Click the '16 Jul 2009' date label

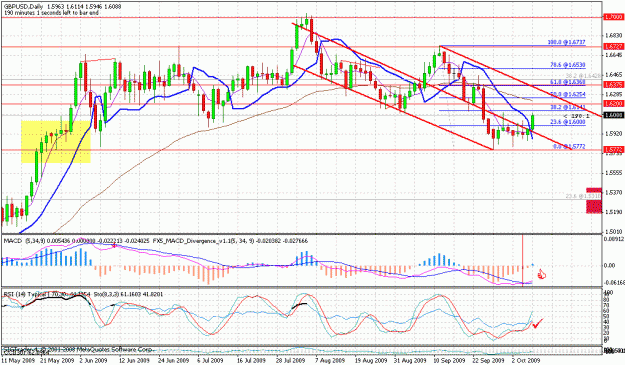coord(251,361)
